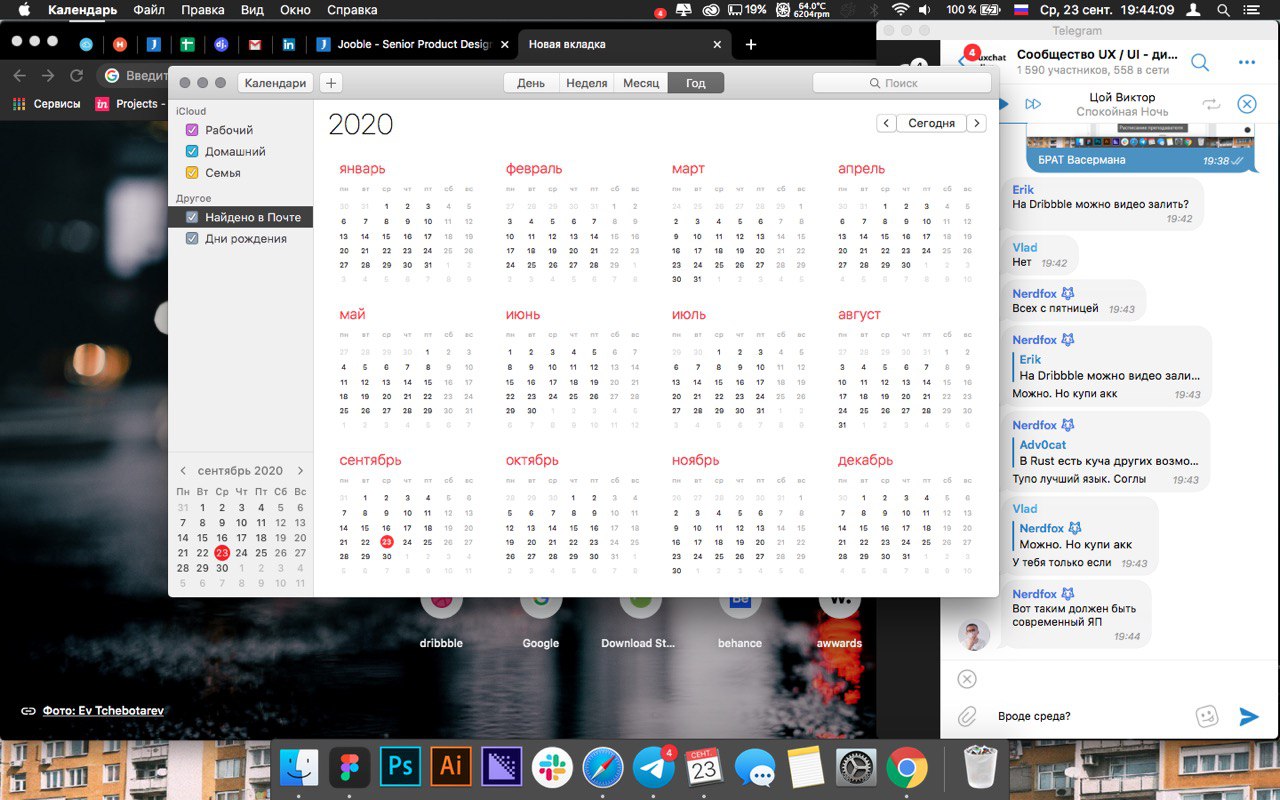Toggle the Семья calendar checkbox
Screen dimensions: 1280x800
(x=193, y=172)
